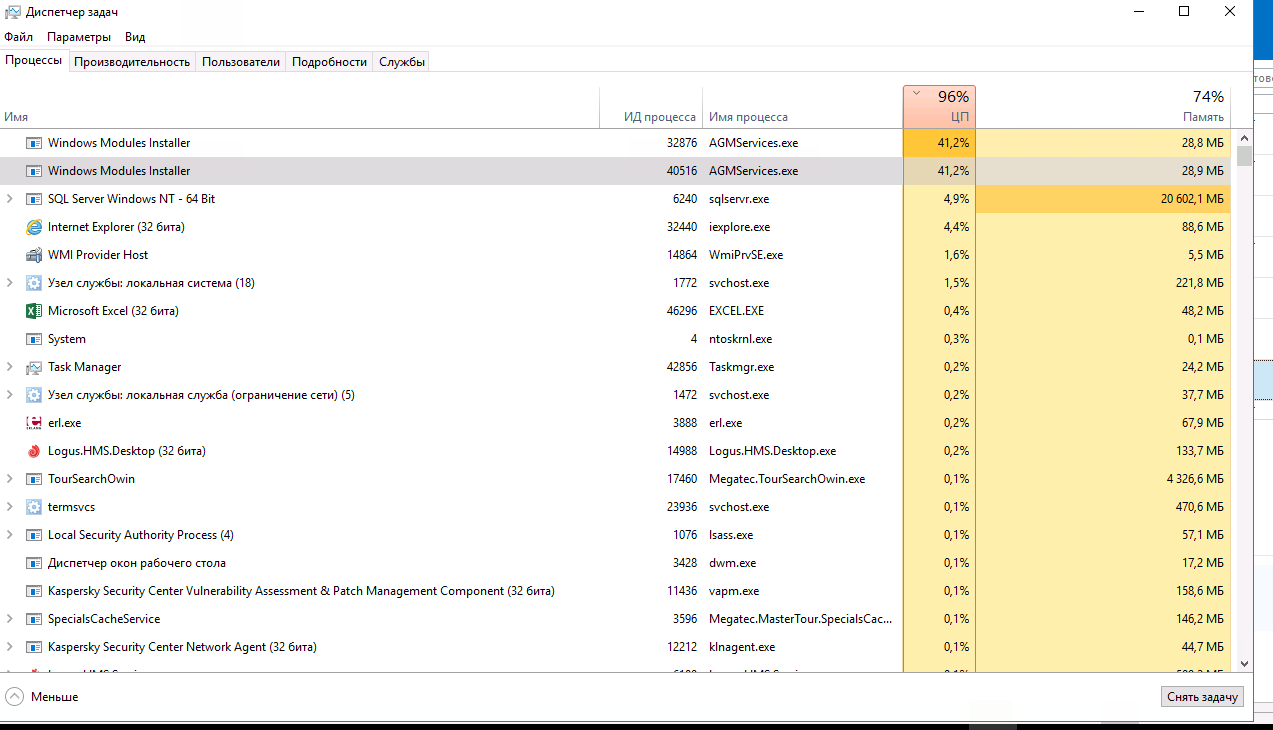Click the klnagent.exe process name
Screen dimensions: 1273x730
(742, 647)
